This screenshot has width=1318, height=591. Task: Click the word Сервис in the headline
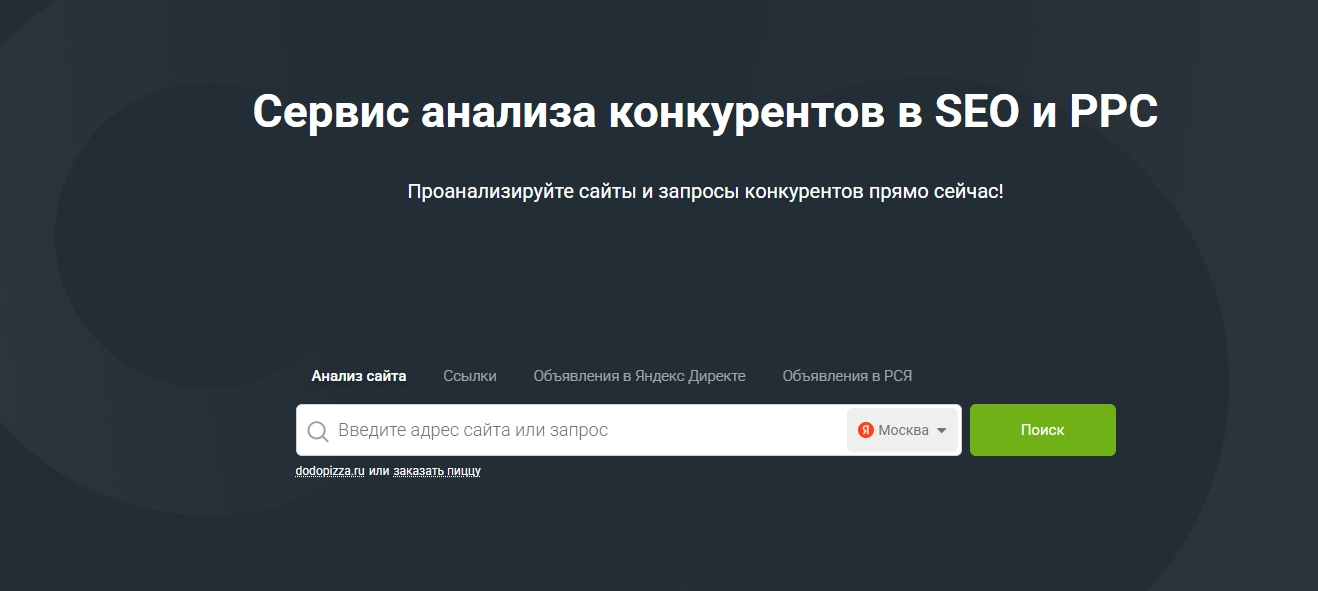pos(330,112)
